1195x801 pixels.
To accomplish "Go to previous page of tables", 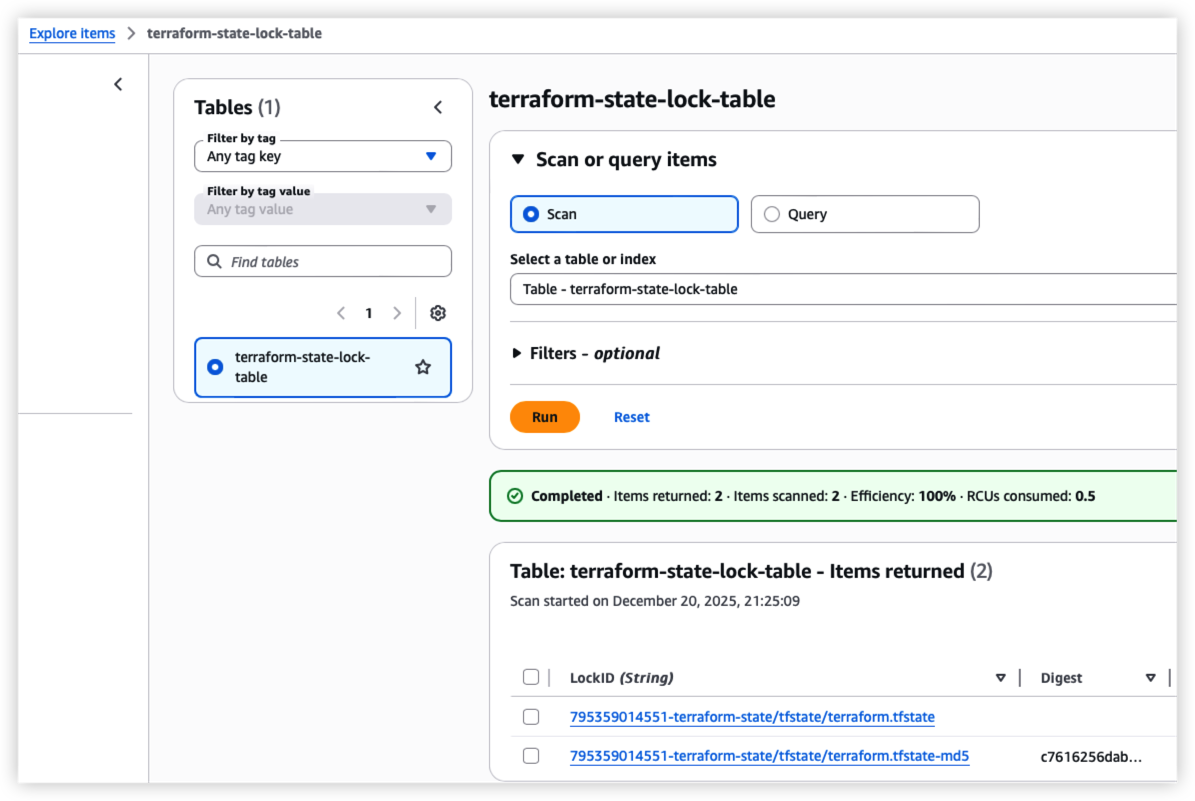I will (341, 313).
